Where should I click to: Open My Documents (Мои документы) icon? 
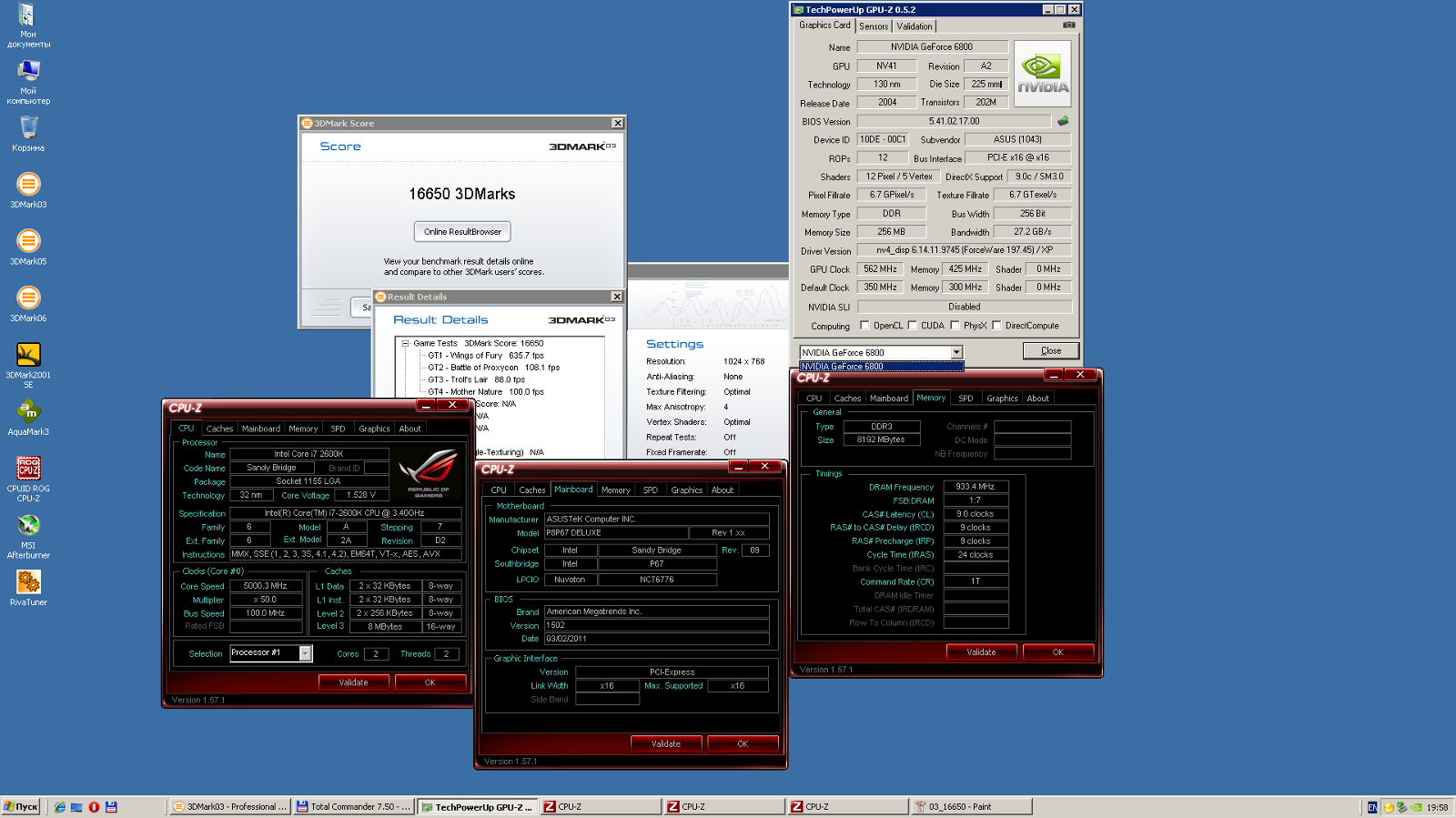[x=28, y=25]
